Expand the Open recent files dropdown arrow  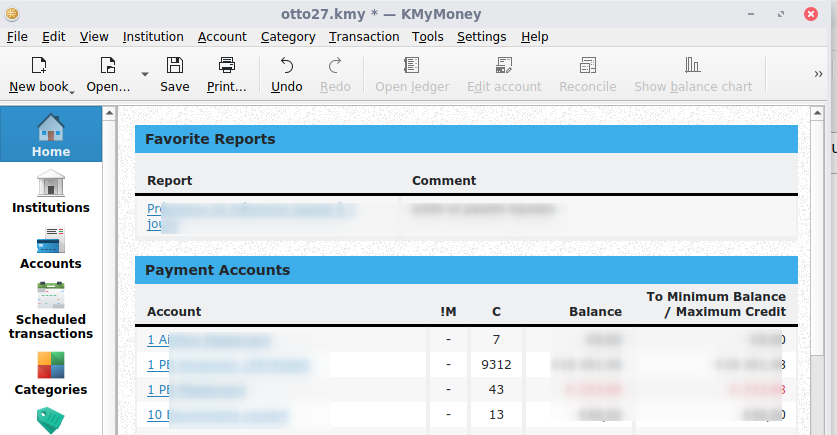tap(145, 75)
